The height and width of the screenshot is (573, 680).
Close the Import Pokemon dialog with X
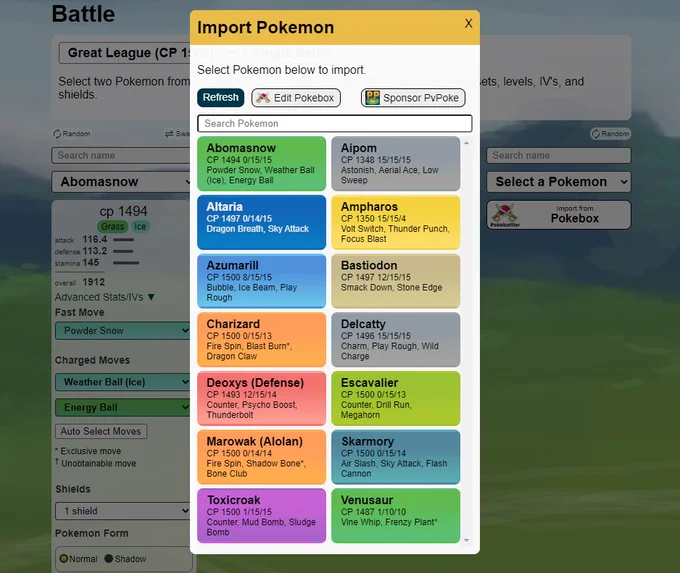click(x=468, y=23)
